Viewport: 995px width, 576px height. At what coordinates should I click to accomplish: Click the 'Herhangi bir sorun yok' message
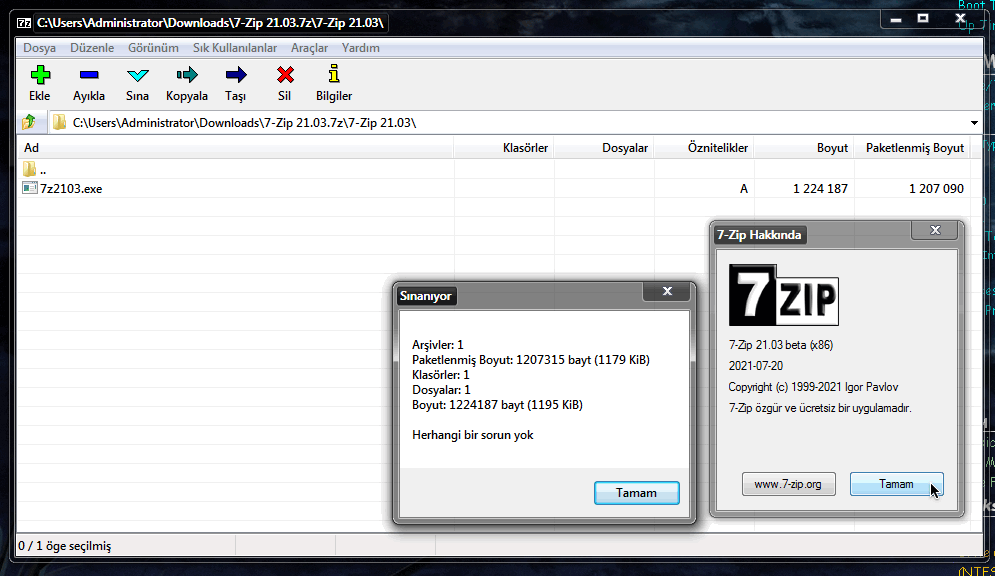(473, 435)
